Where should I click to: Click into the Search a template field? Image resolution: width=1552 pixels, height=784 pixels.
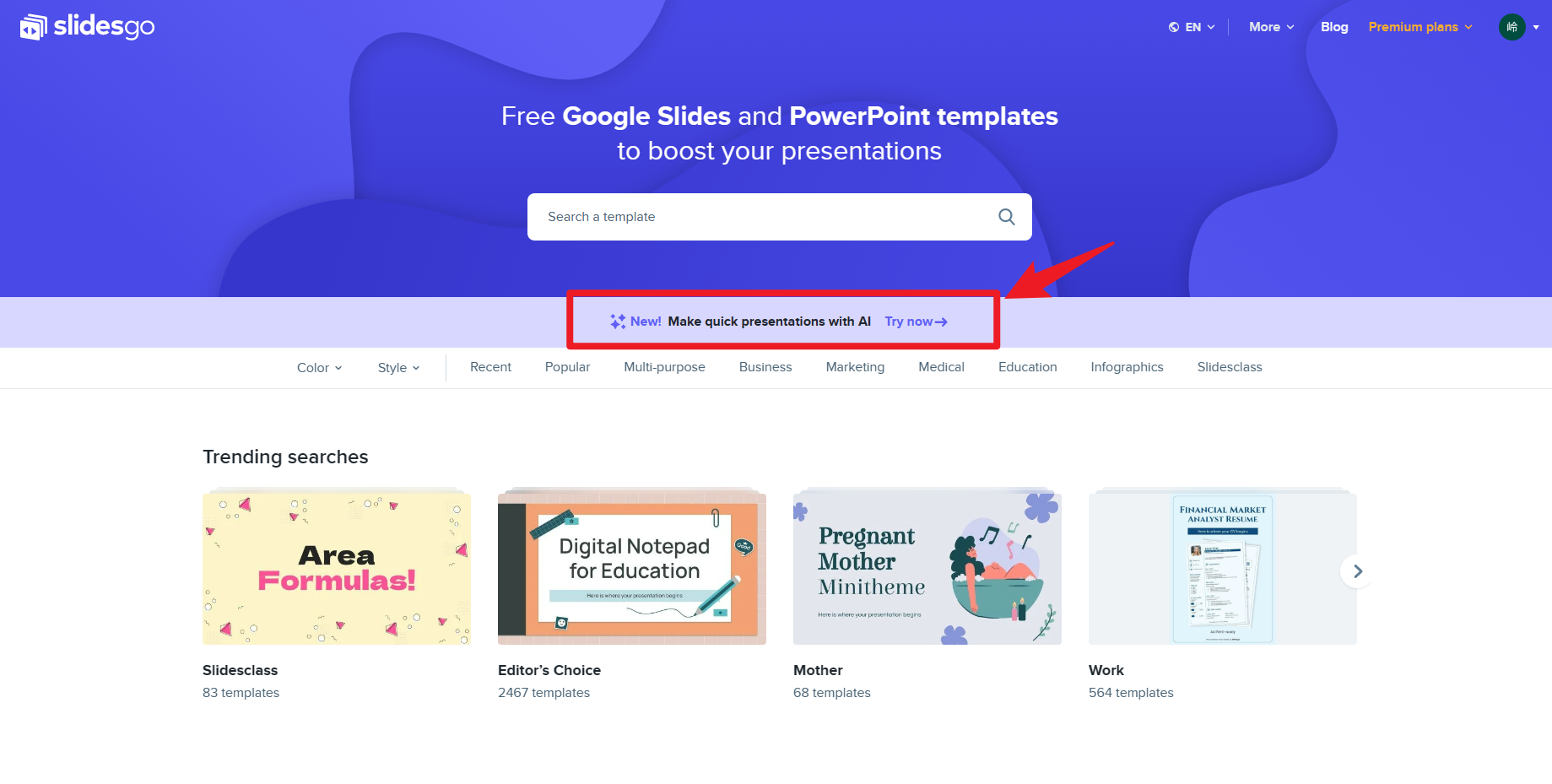coord(760,217)
